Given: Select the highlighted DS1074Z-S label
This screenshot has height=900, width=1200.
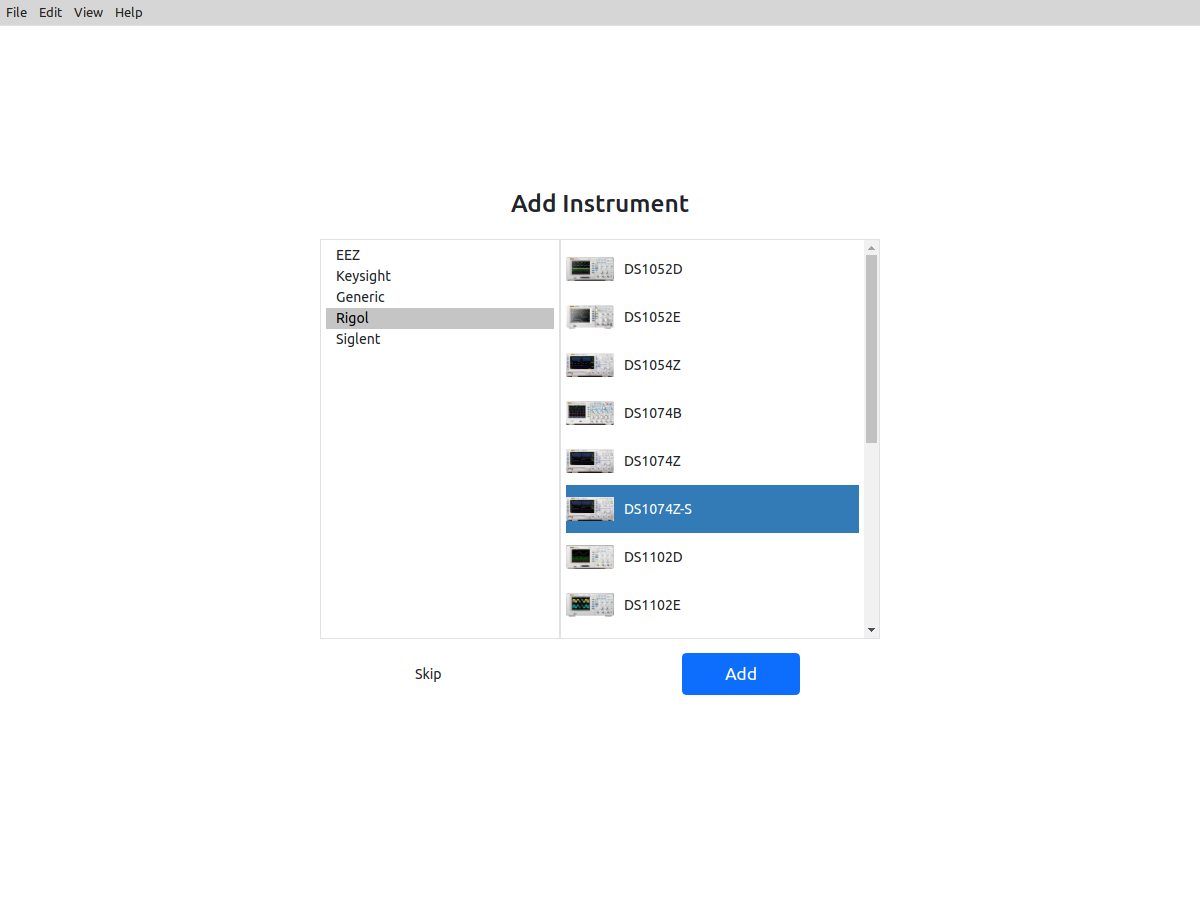Looking at the screenshot, I should click(x=658, y=509).
